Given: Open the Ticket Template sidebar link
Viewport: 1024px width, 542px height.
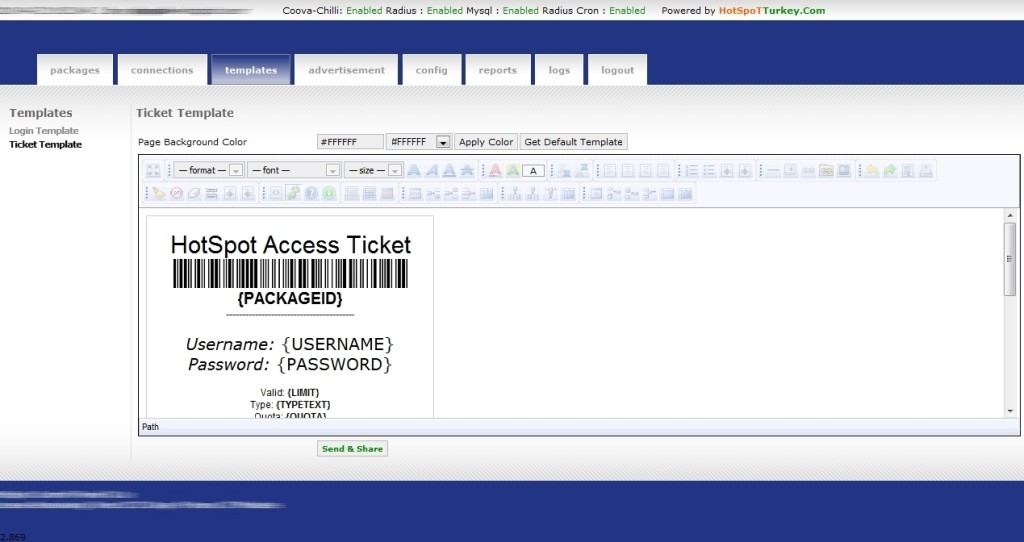Looking at the screenshot, I should [x=46, y=144].
